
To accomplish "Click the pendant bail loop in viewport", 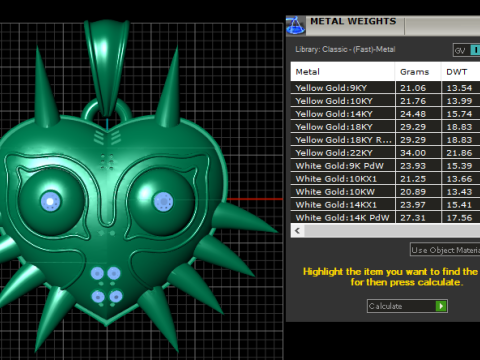I will coord(107,67).
